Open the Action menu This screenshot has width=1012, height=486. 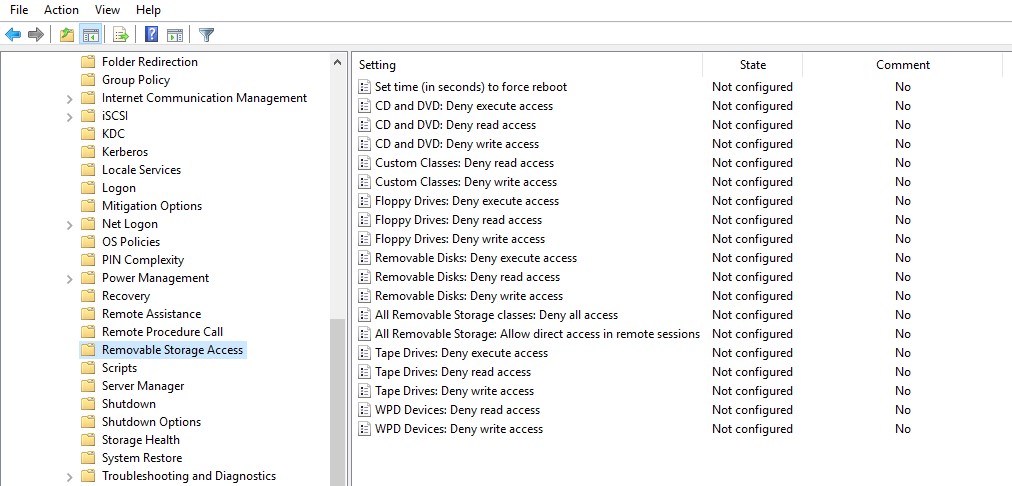61,10
